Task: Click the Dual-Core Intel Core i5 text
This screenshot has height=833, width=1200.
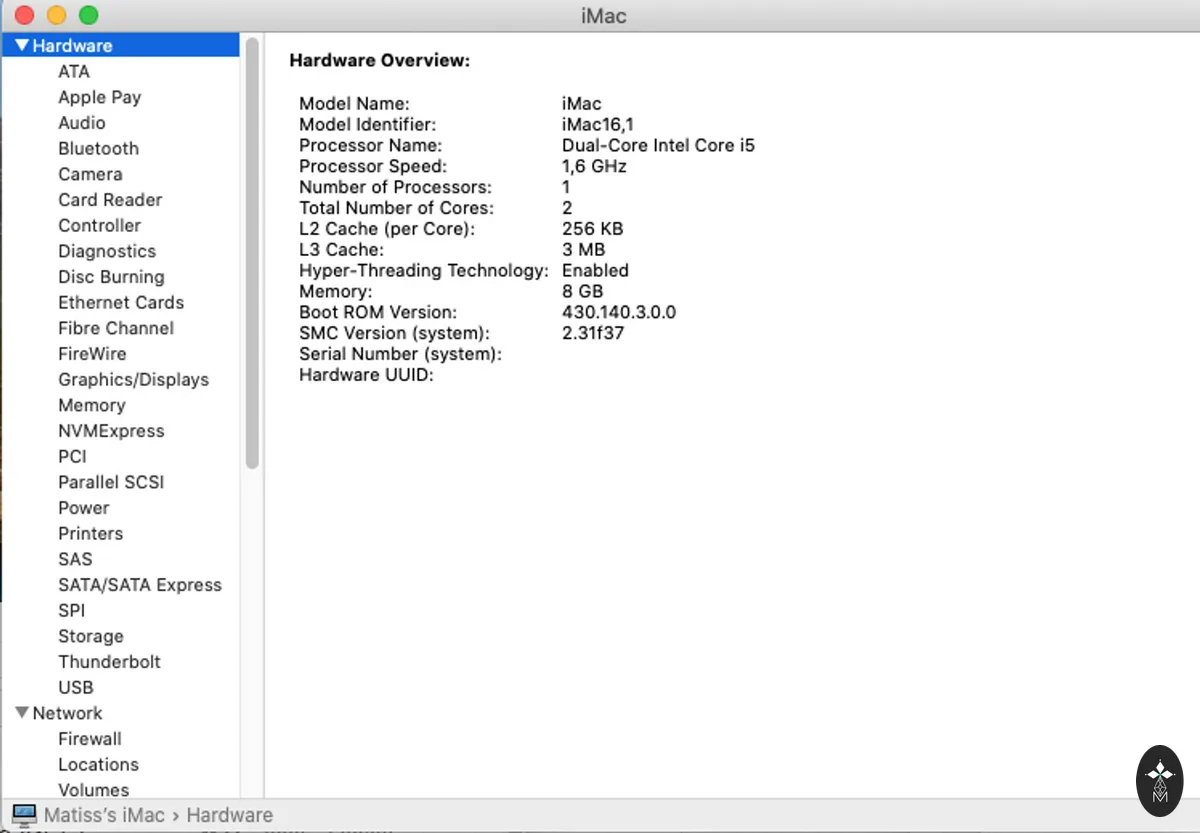Action: (658, 146)
